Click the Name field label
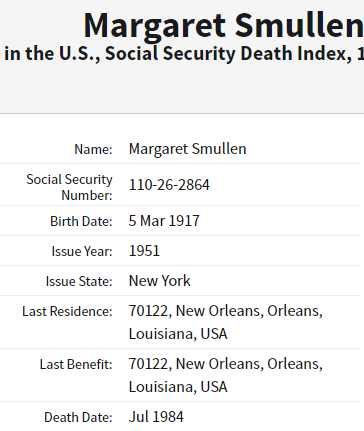The width and height of the screenshot is (364, 431). click(93, 149)
